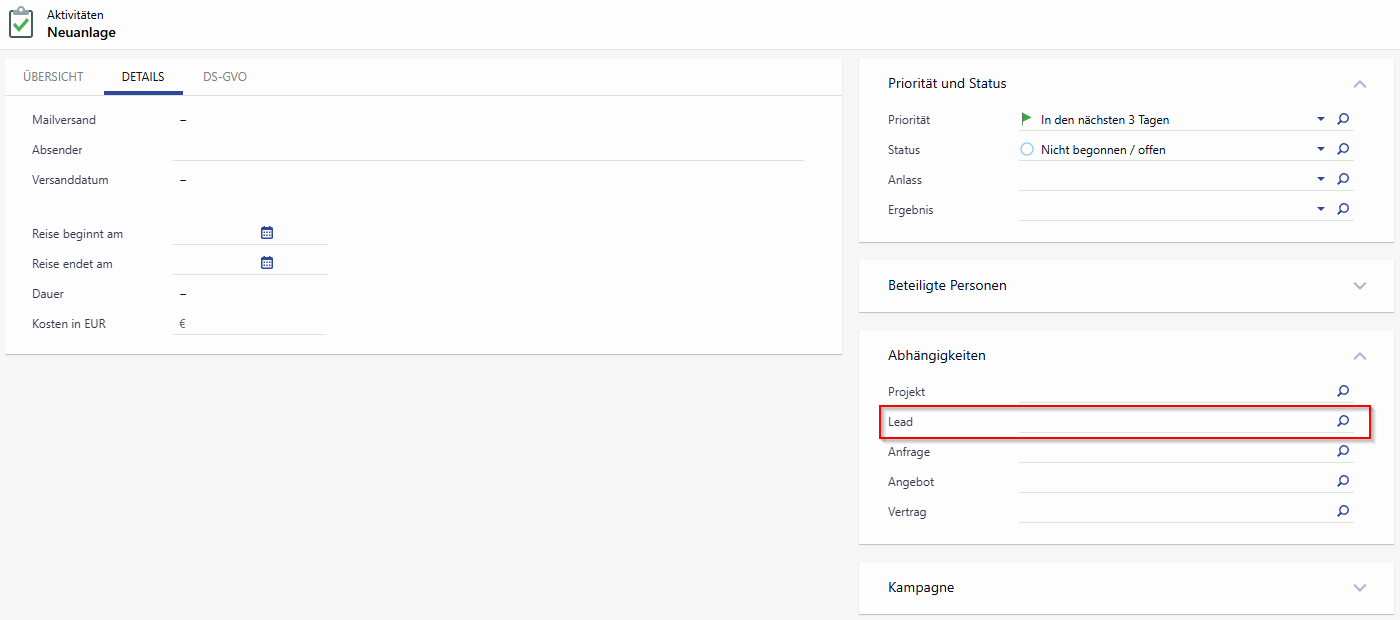Open calendar picker for Reise endet am
This screenshot has width=1400, height=620.
[267, 263]
